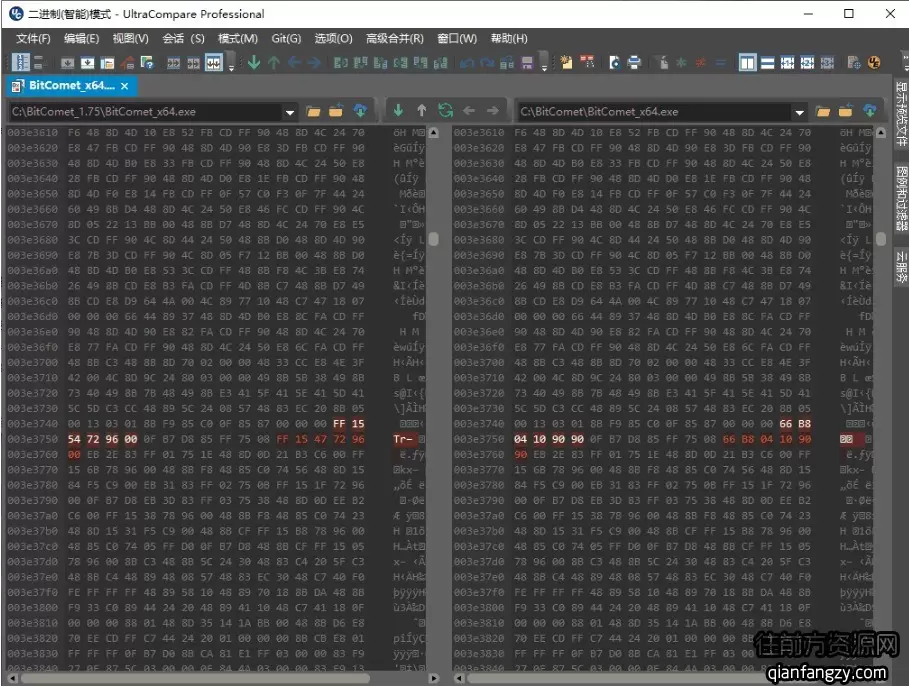Expand the left file path dropdown

click(x=290, y=112)
